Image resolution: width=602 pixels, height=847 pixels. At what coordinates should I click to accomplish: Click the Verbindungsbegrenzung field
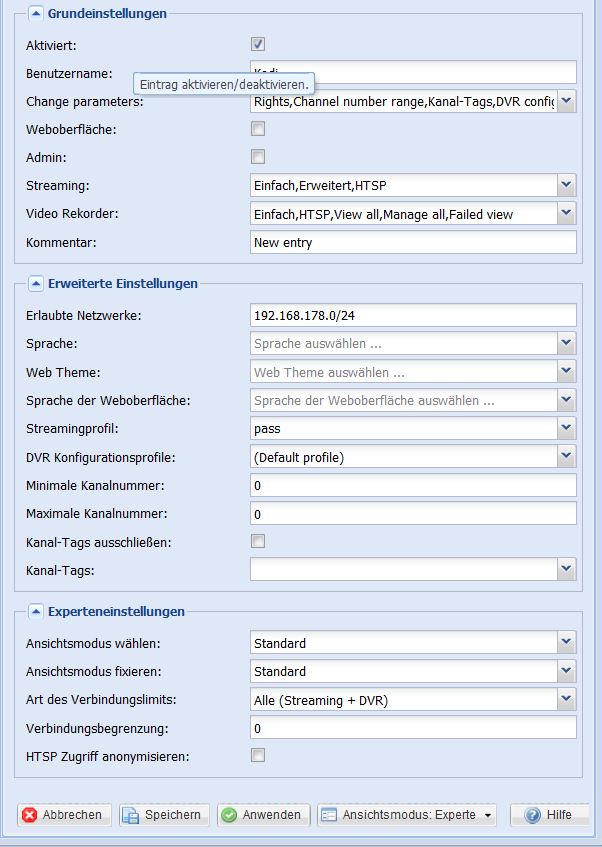[413, 728]
